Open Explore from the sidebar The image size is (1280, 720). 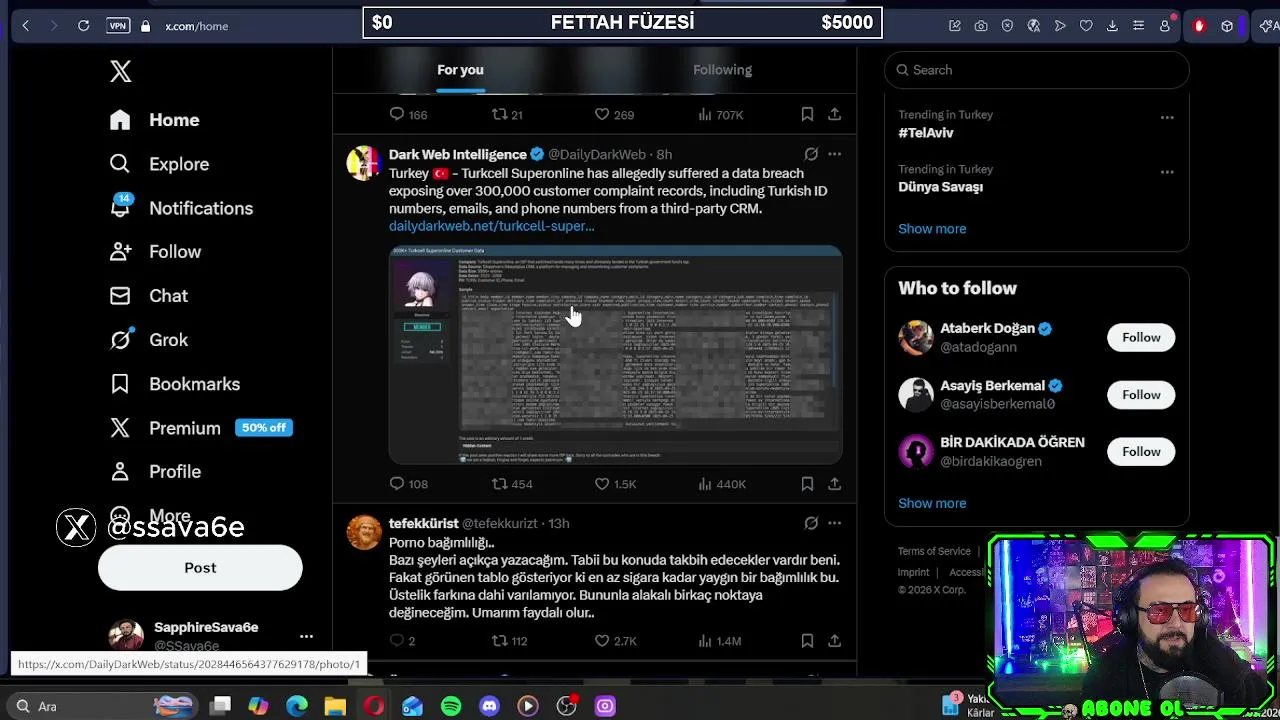coord(160,164)
